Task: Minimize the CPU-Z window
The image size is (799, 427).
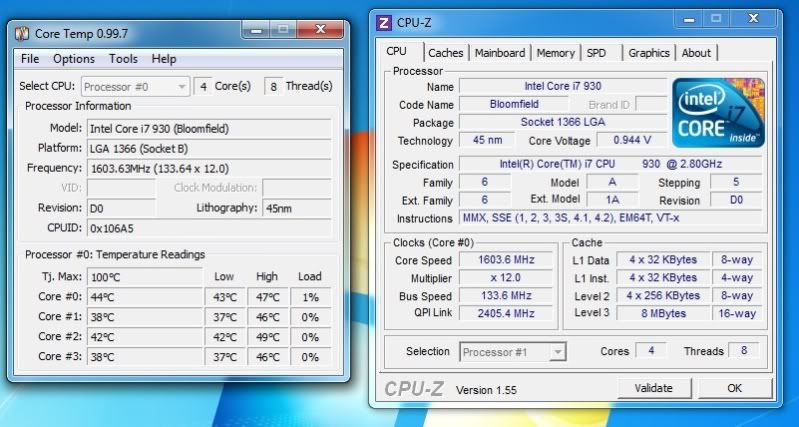Action: [689, 19]
